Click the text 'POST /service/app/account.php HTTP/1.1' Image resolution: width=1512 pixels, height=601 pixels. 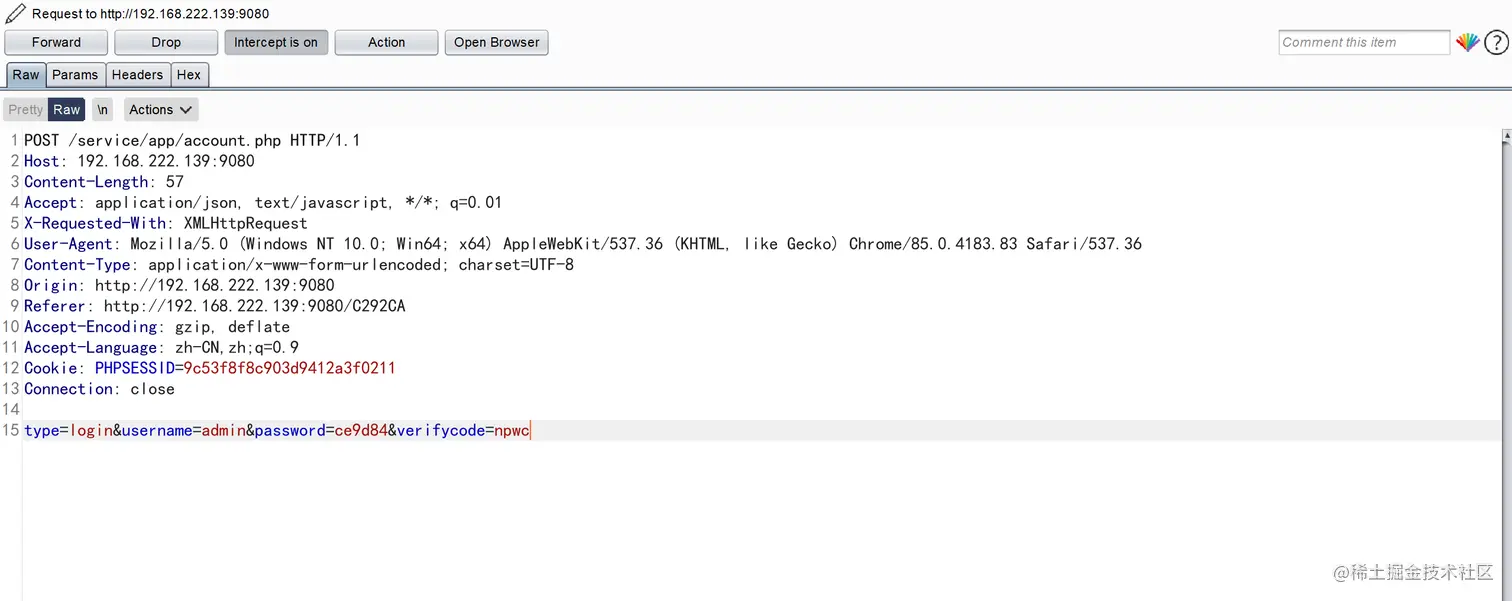192,140
